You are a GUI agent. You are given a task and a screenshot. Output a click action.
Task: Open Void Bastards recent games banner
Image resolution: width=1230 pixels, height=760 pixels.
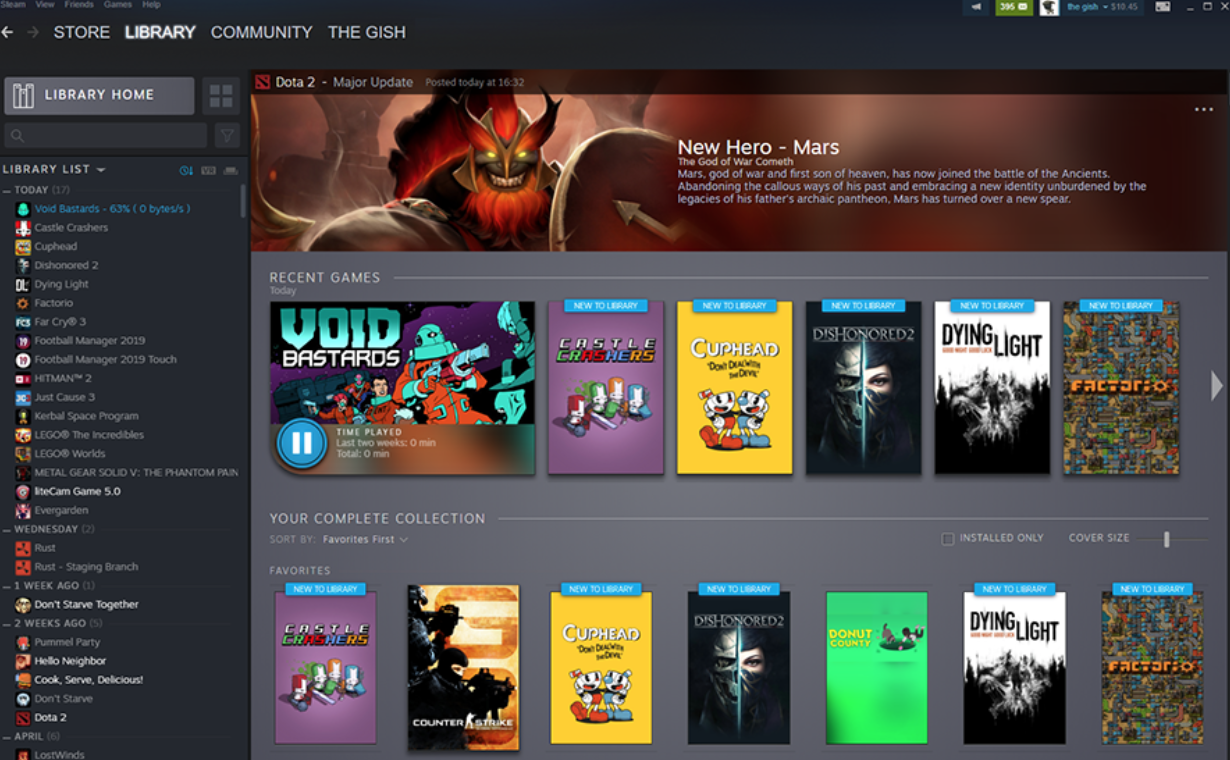[402, 388]
